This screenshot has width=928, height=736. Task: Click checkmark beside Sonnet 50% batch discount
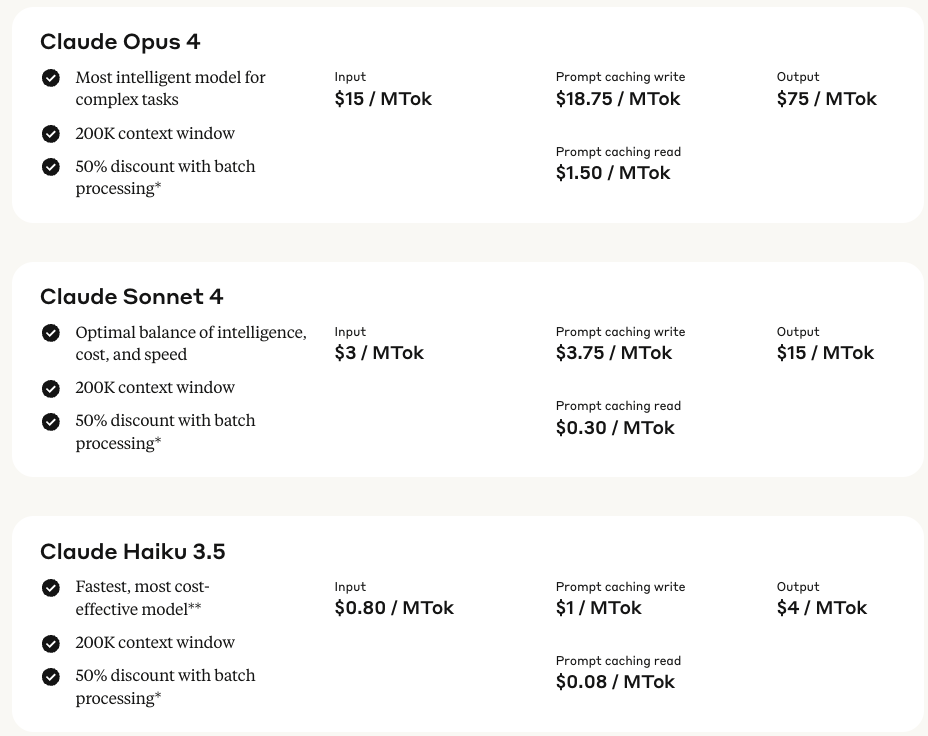(x=51, y=422)
